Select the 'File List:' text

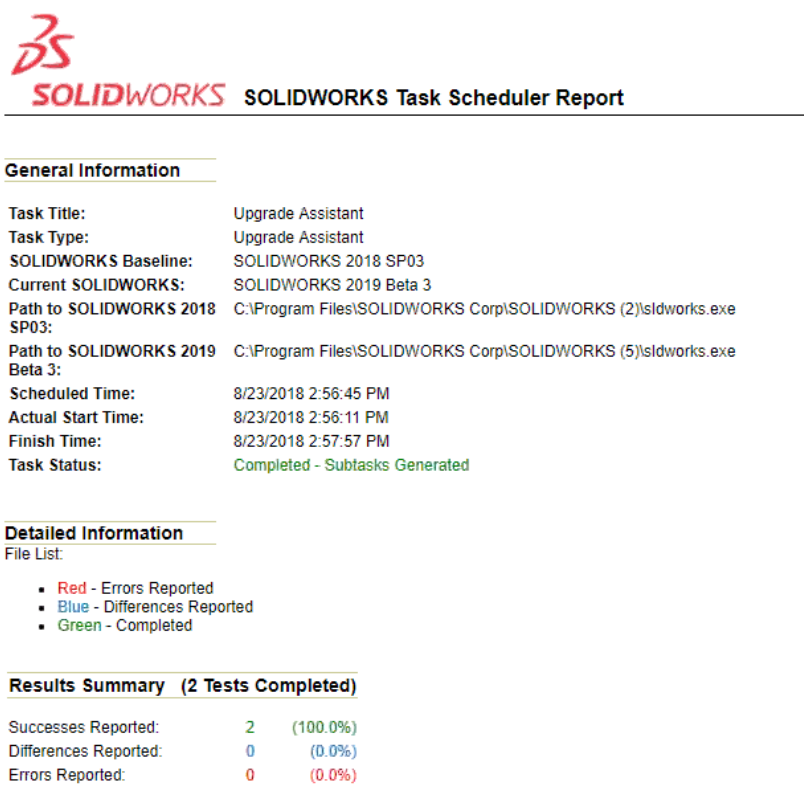(x=34, y=554)
